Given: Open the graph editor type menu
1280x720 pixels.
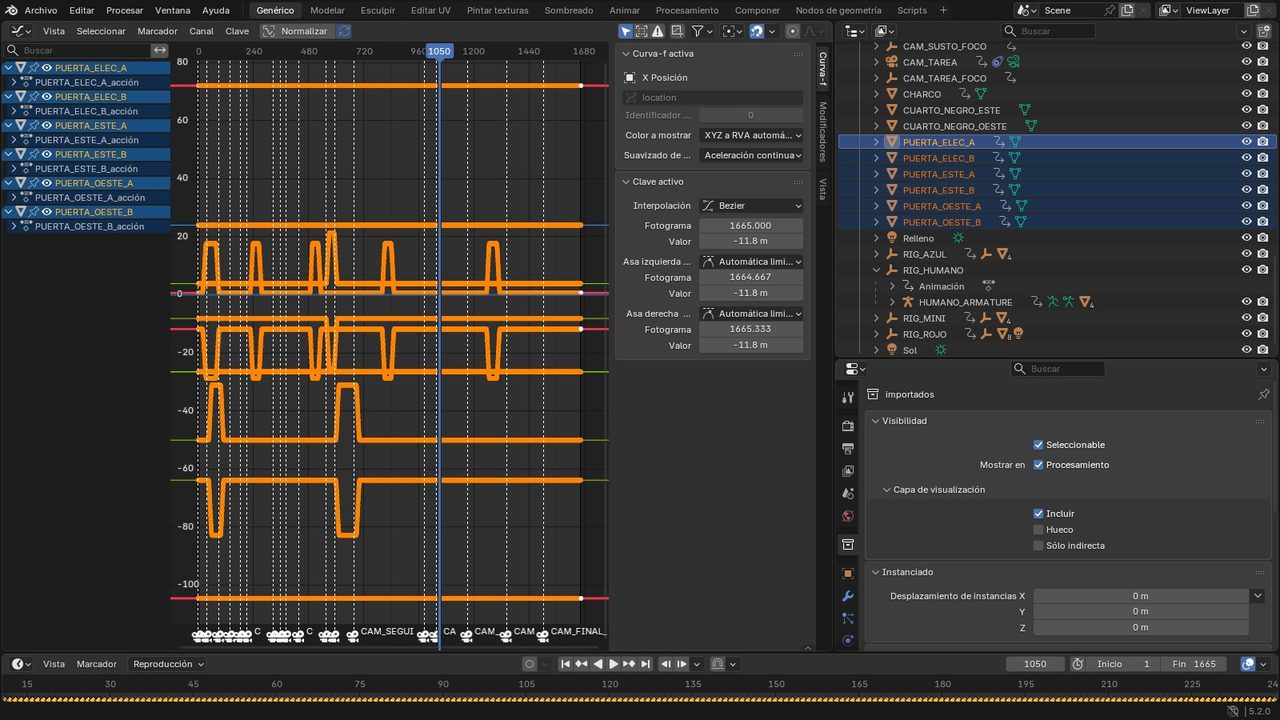Looking at the screenshot, I should [20, 31].
